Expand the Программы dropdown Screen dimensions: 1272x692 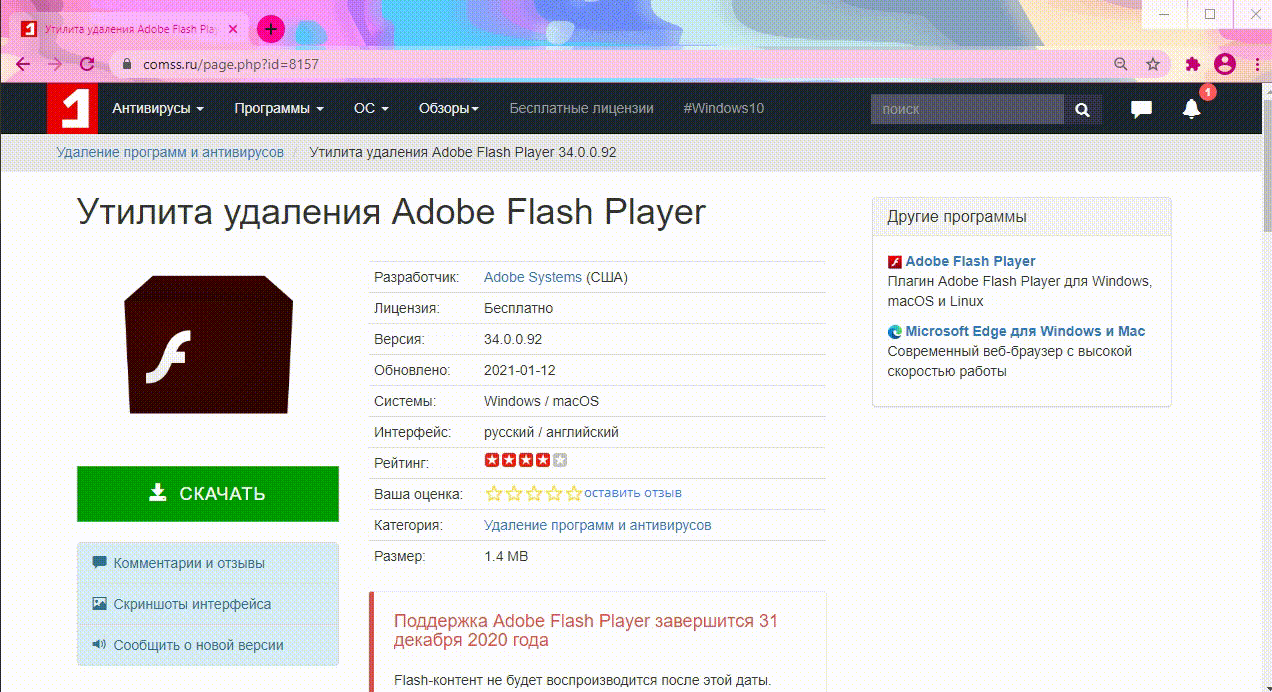(270, 109)
